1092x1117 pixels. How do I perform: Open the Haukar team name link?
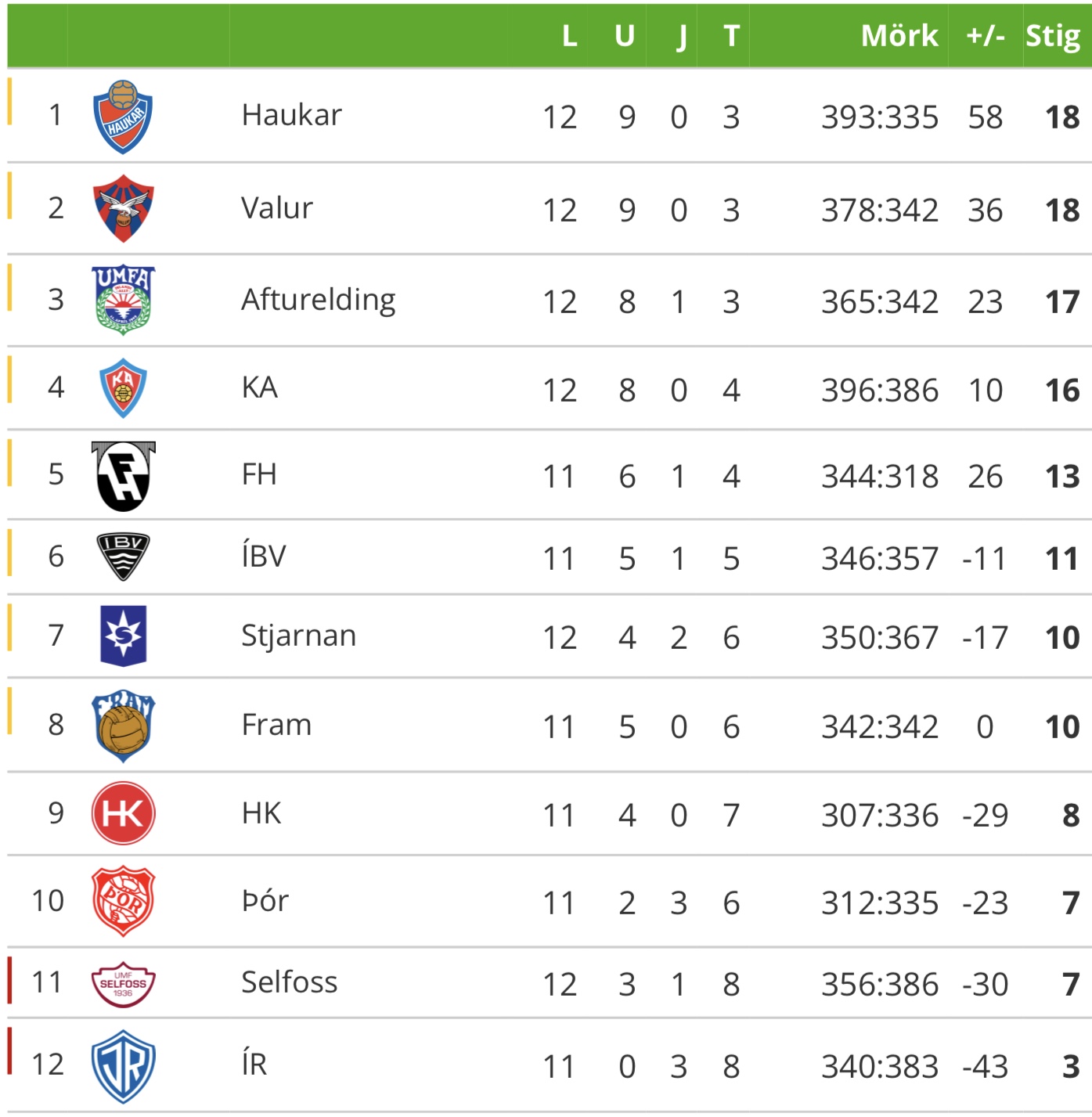(x=291, y=116)
